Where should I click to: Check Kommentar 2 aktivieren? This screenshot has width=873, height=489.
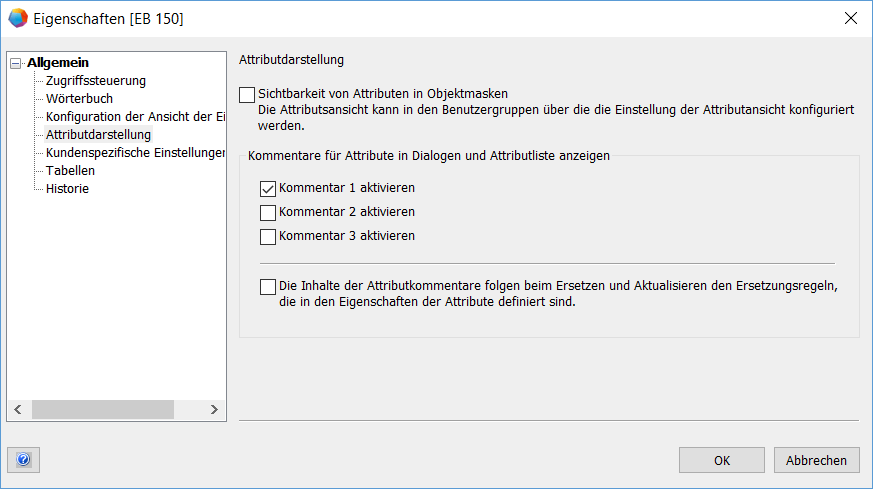[268, 212]
